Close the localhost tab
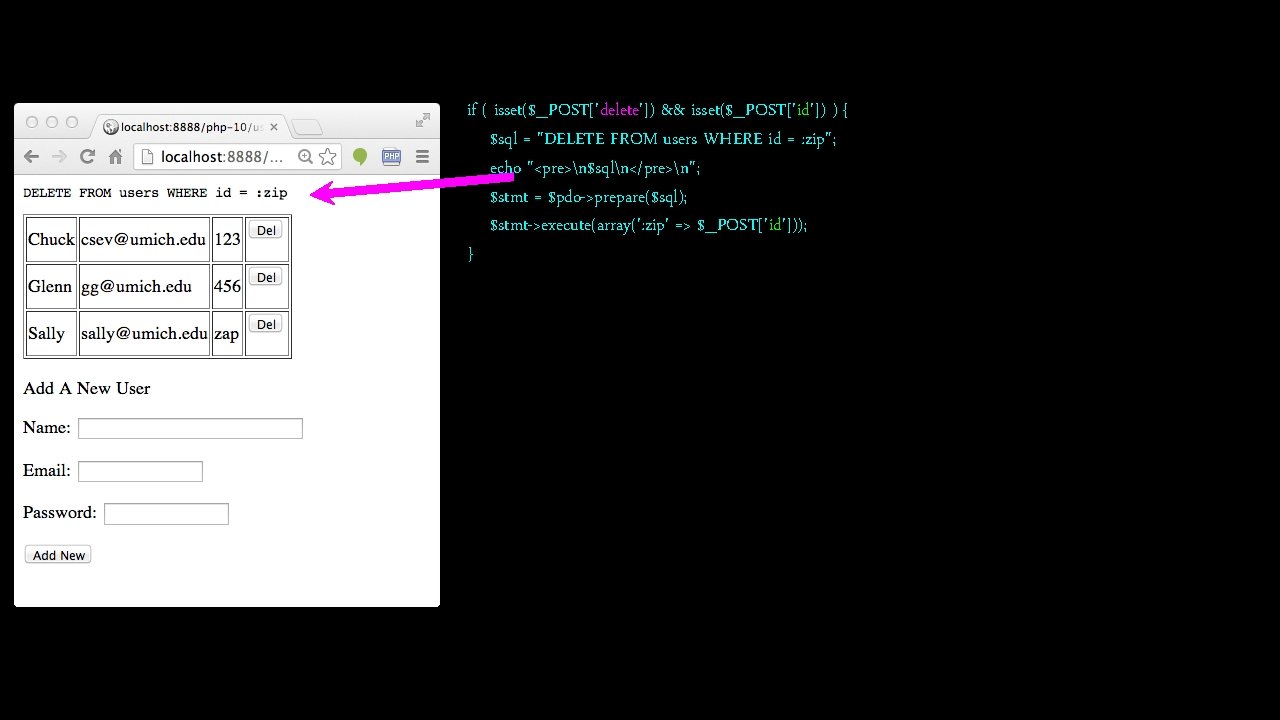Viewport: 1280px width, 720px height. pos(274,126)
